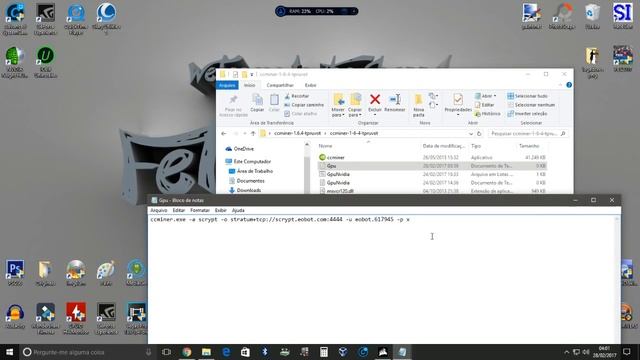The height and width of the screenshot is (360, 640).
Task: Click the Explorer help question mark icon
Action: pyautogui.click(x=569, y=85)
